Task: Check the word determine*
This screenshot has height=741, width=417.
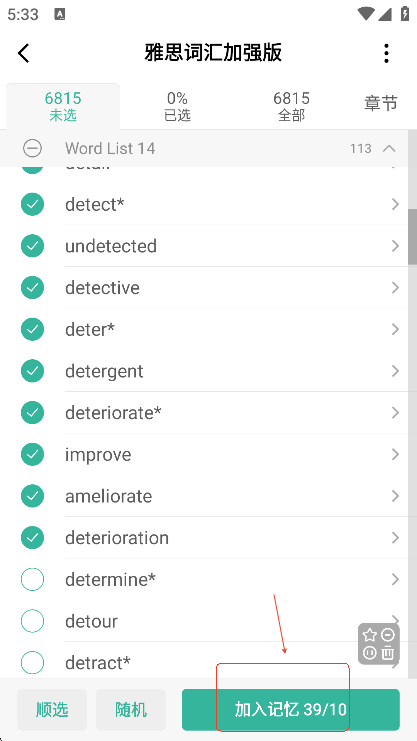Action: 32,579
